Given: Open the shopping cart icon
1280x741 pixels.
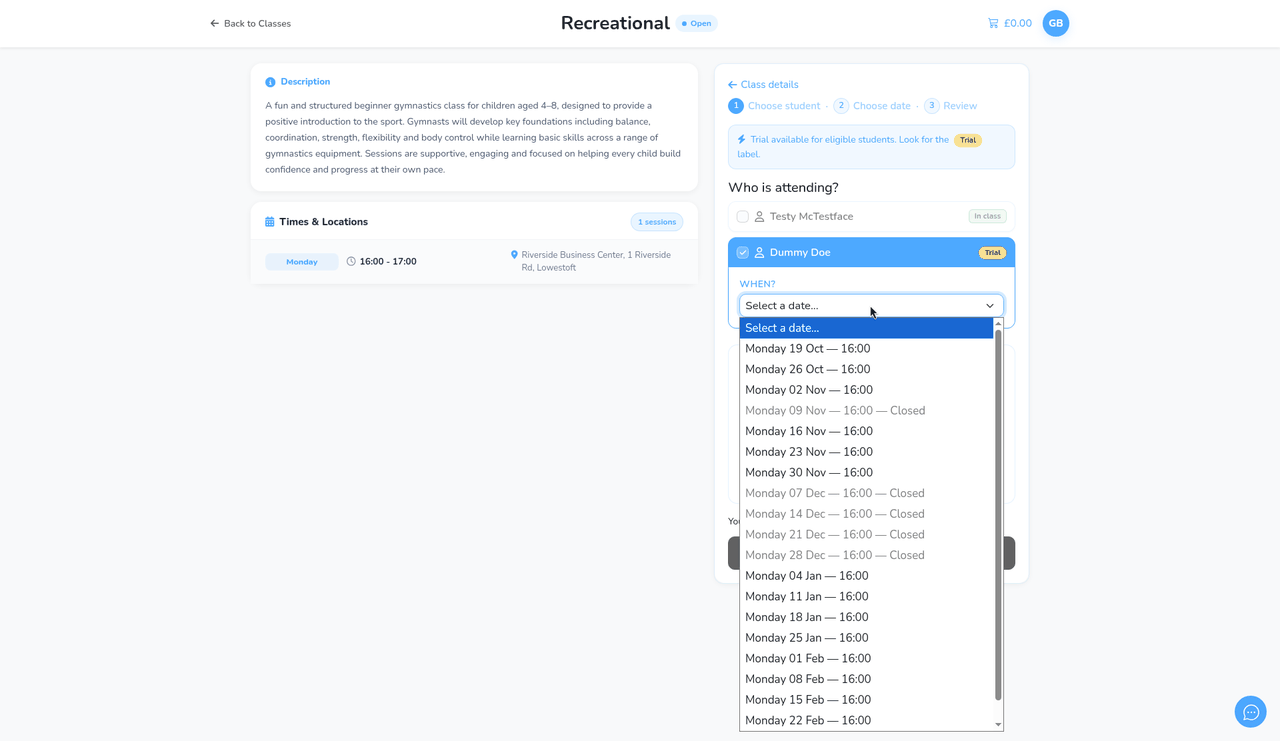Looking at the screenshot, I should tap(993, 23).
